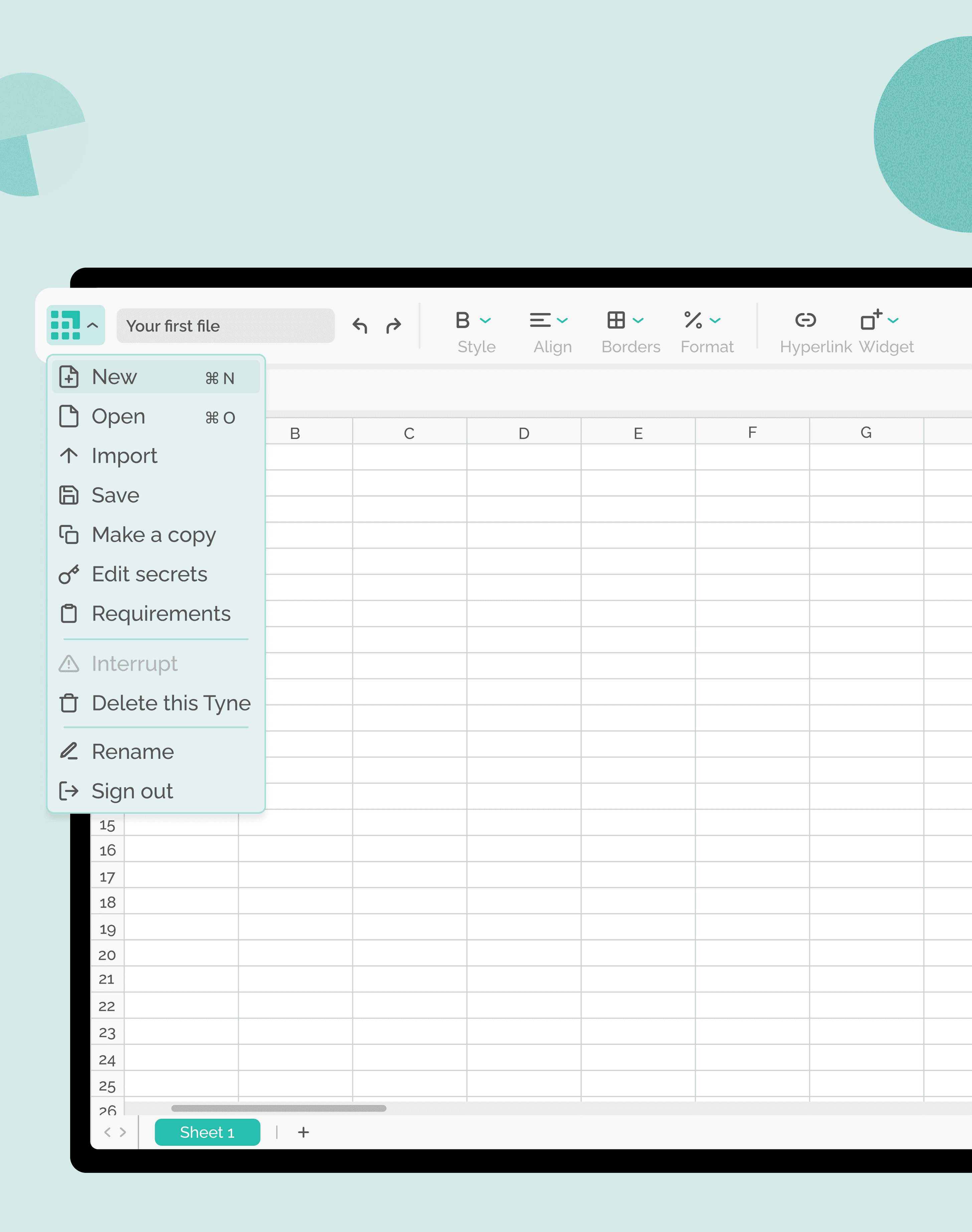The width and height of the screenshot is (972, 1232).
Task: Select Save in the file menu
Action: coord(156,495)
